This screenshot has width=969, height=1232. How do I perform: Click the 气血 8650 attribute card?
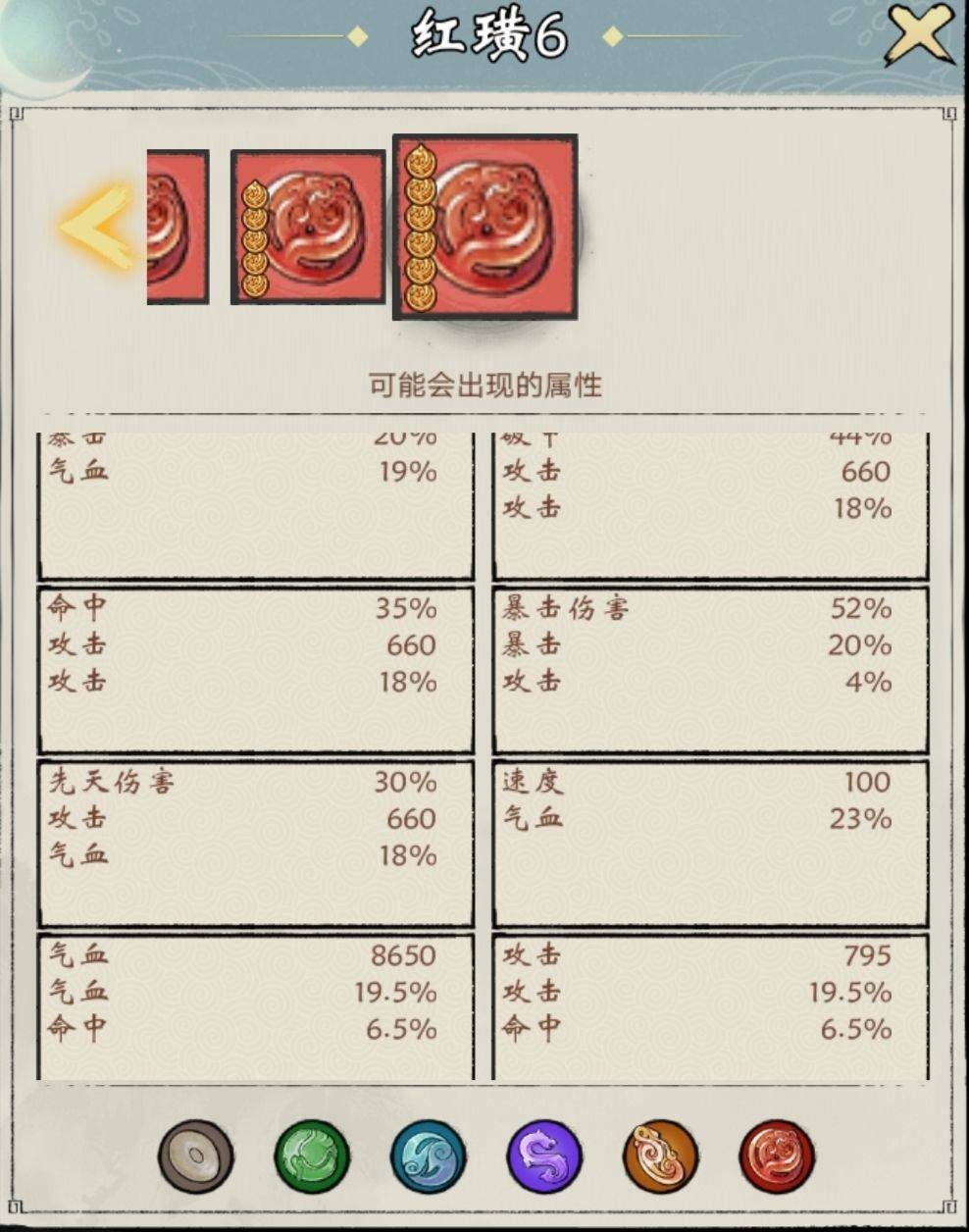tap(255, 1006)
